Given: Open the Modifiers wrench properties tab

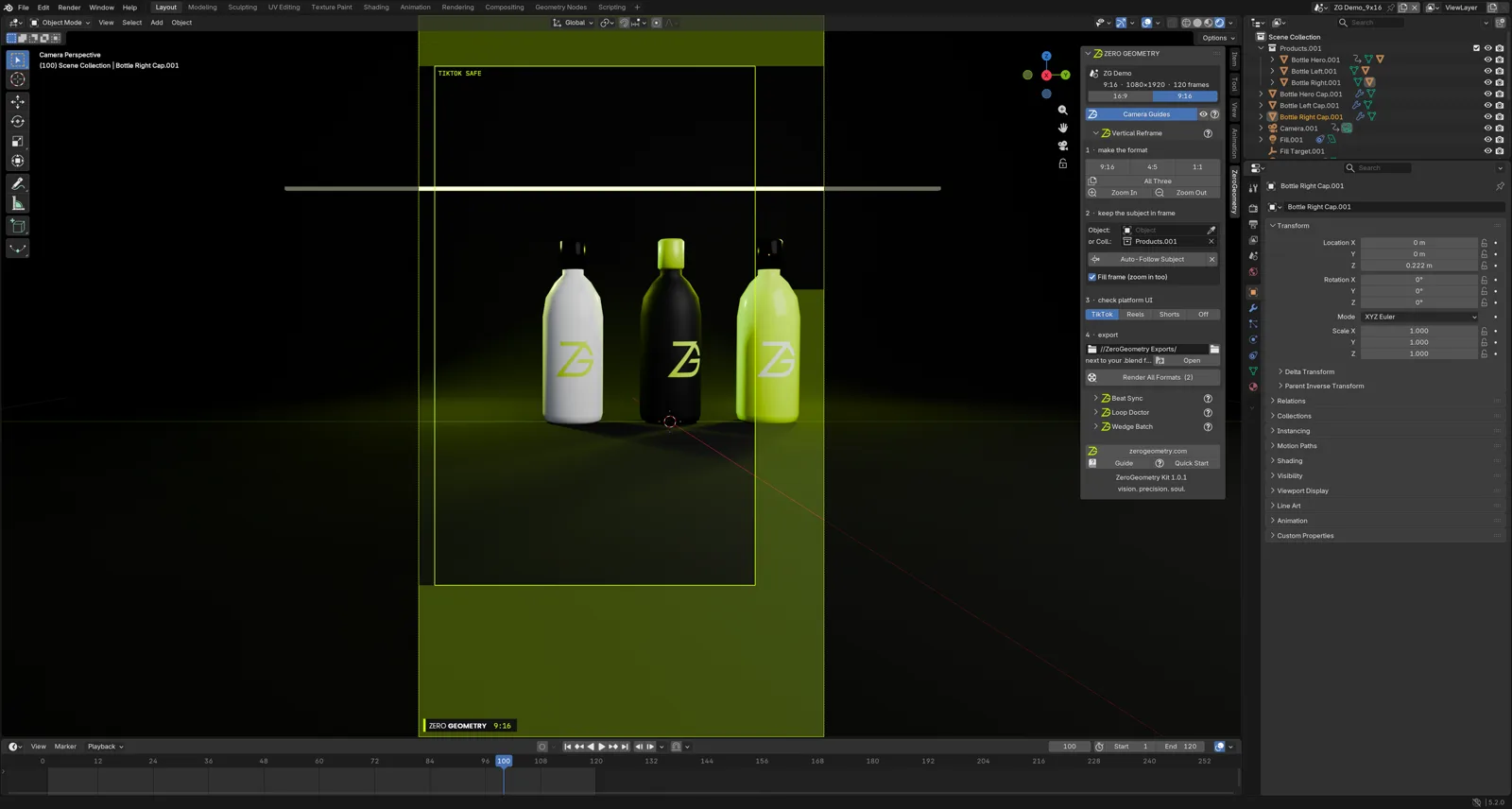Looking at the screenshot, I should coord(1253,308).
